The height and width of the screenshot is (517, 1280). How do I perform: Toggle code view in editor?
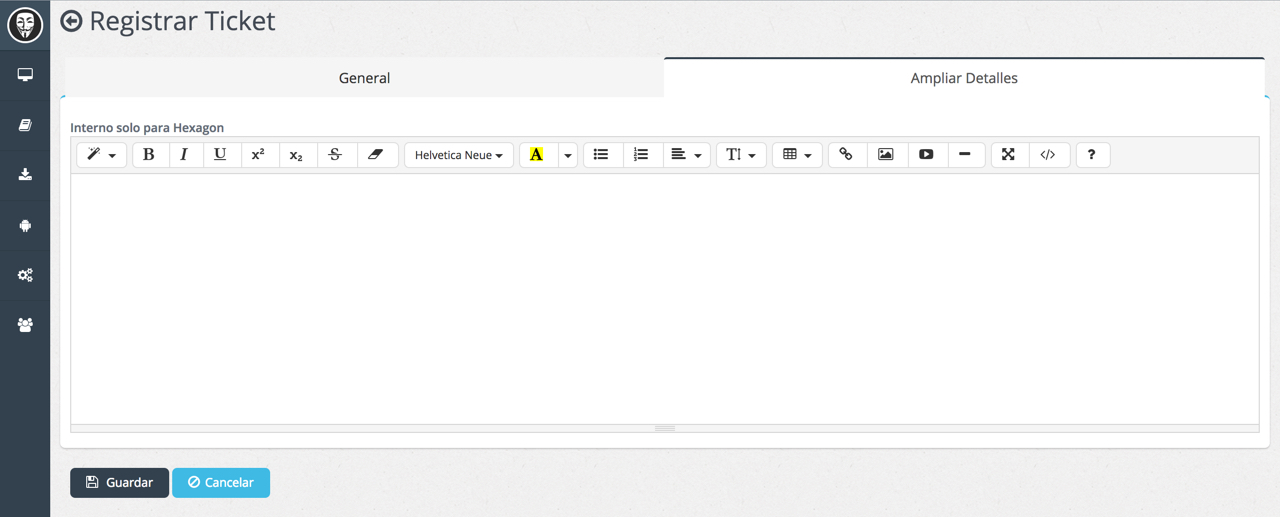coord(1048,155)
